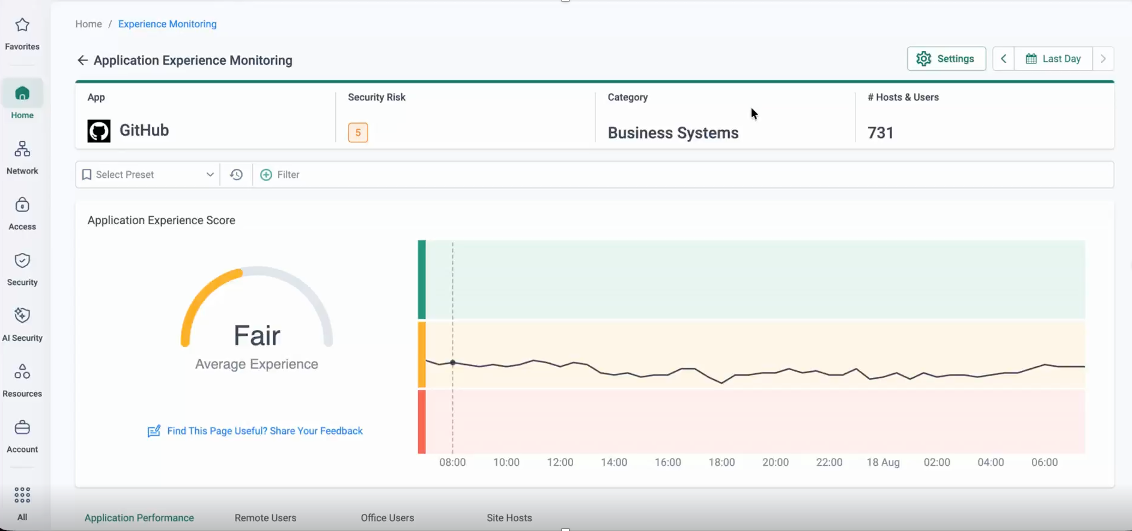The height and width of the screenshot is (531, 1132).
Task: Click the Security Risk 5 badge
Action: (x=358, y=133)
